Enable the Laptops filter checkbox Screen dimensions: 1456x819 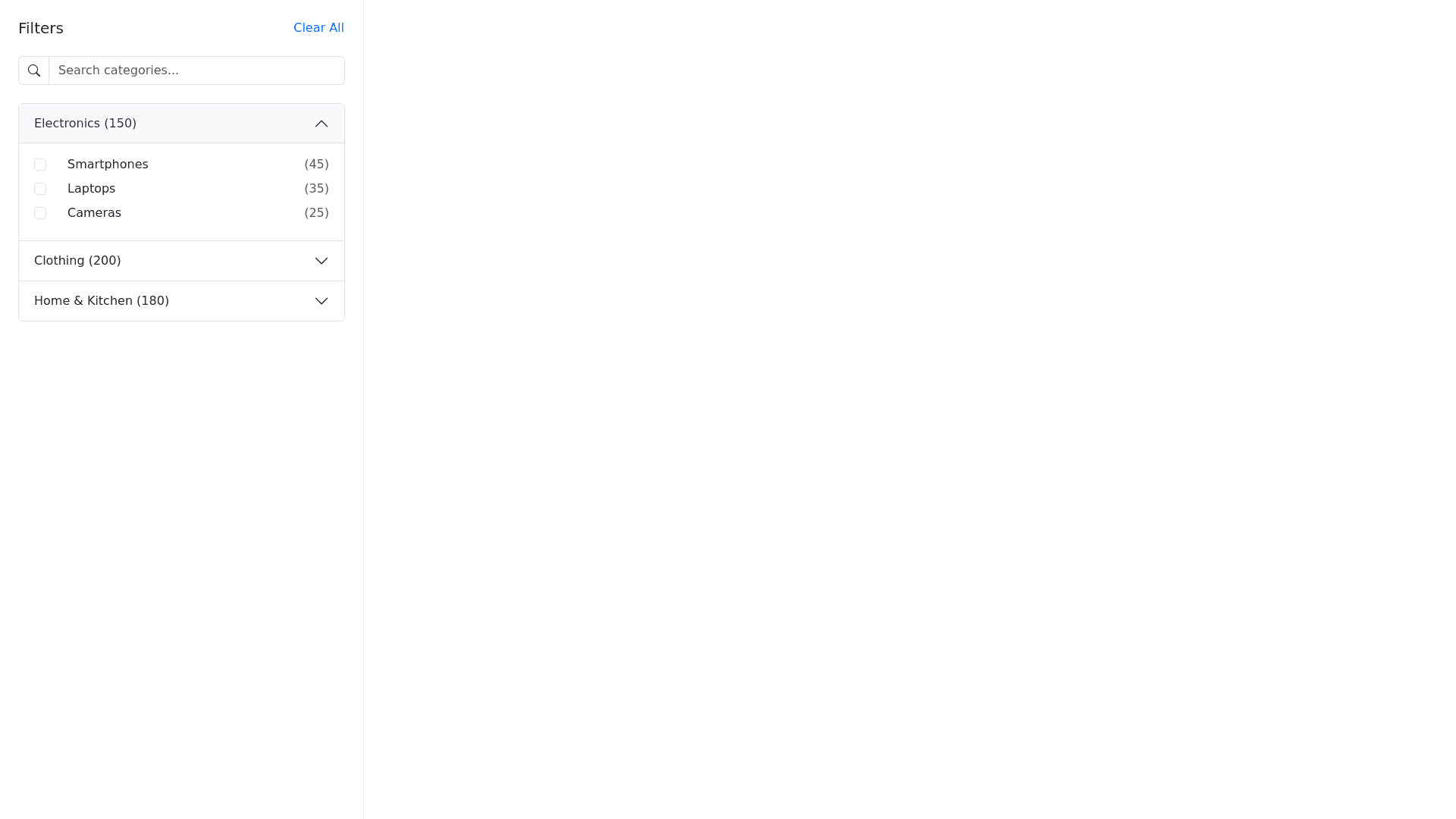(40, 189)
